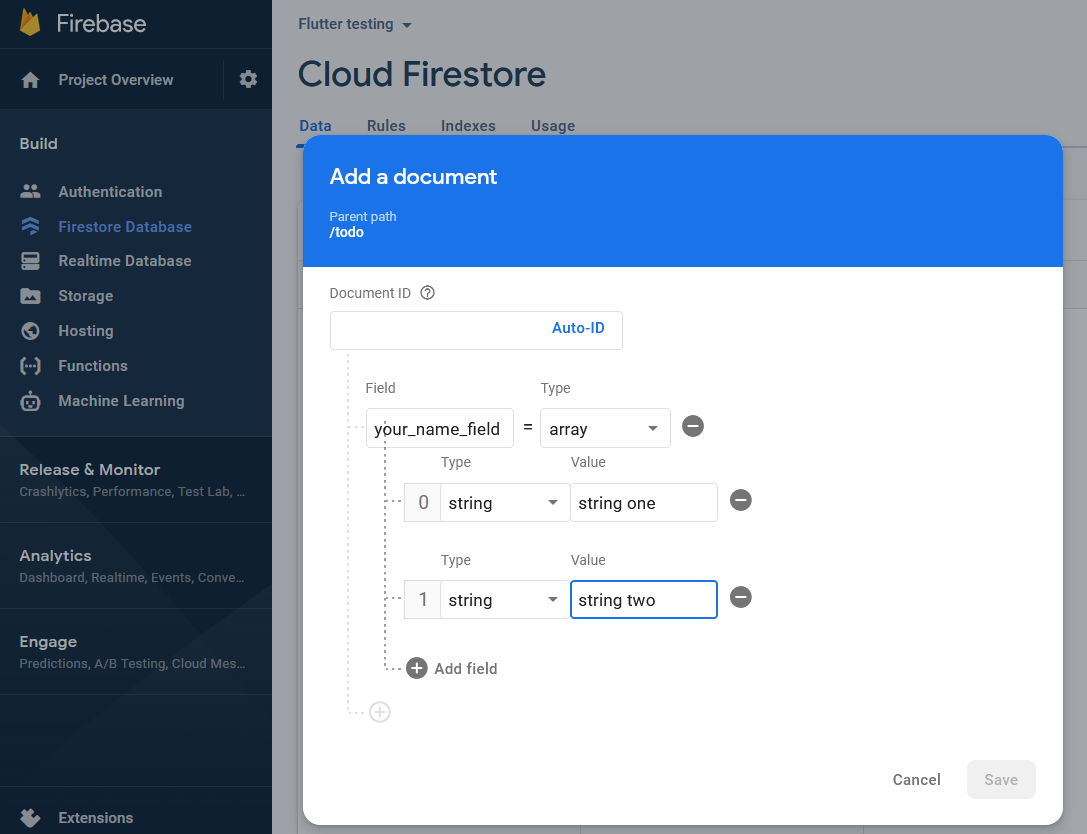Go to Project Overview

[x=116, y=80]
